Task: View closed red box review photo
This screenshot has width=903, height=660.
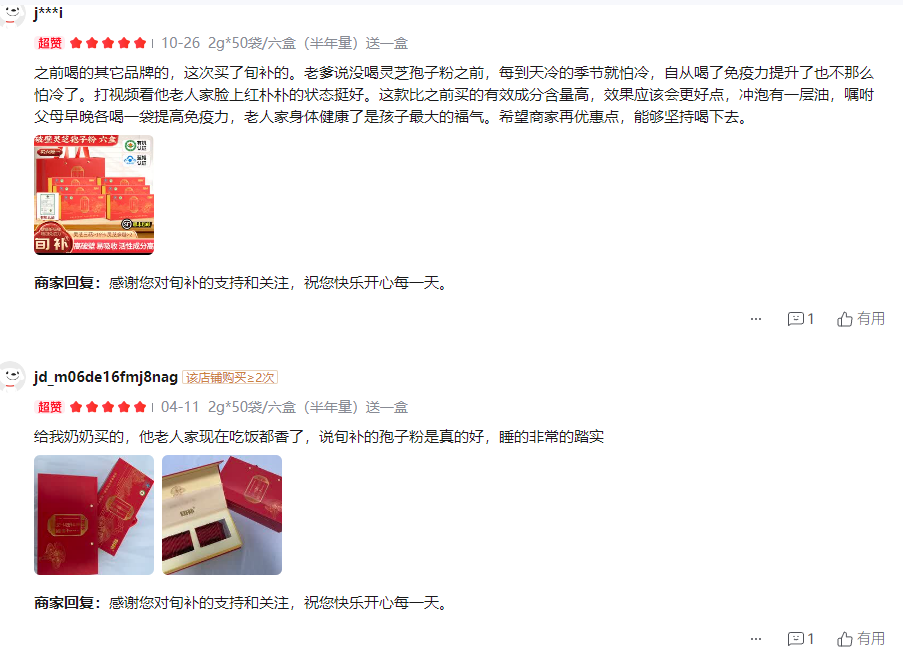Action: 94,515
